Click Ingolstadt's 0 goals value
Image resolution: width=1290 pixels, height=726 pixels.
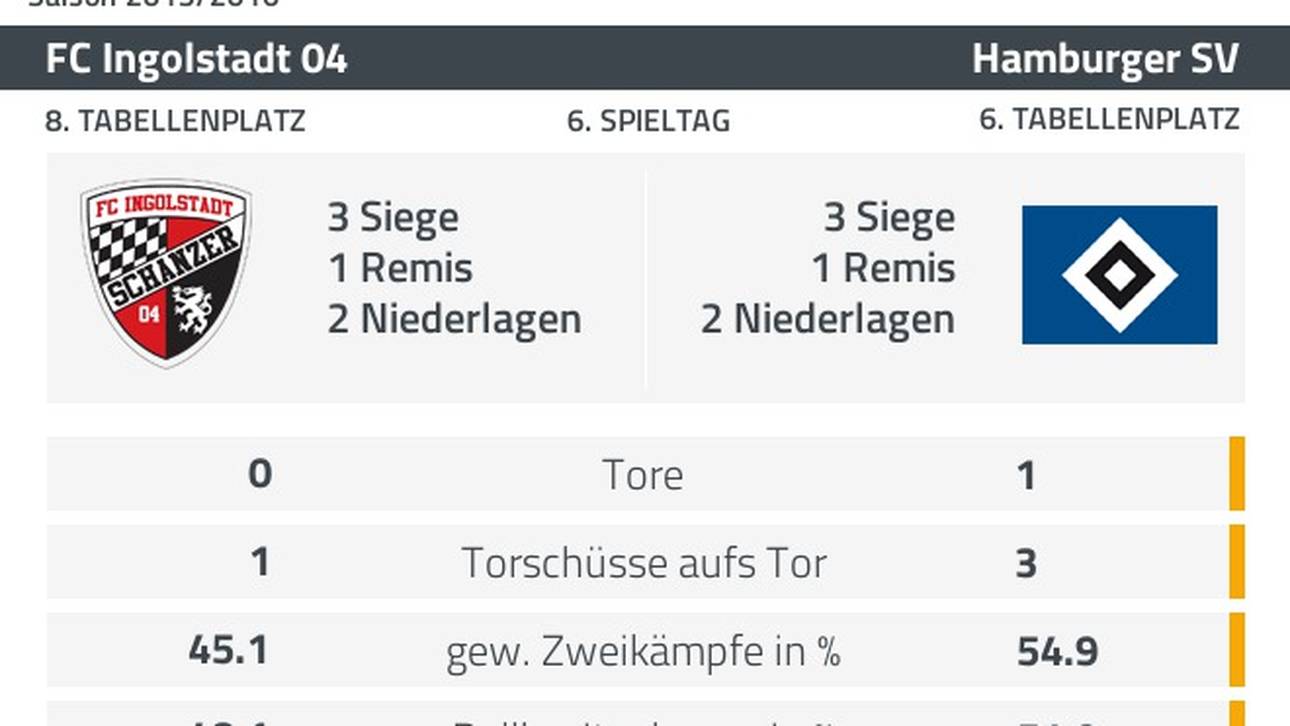coord(260,473)
